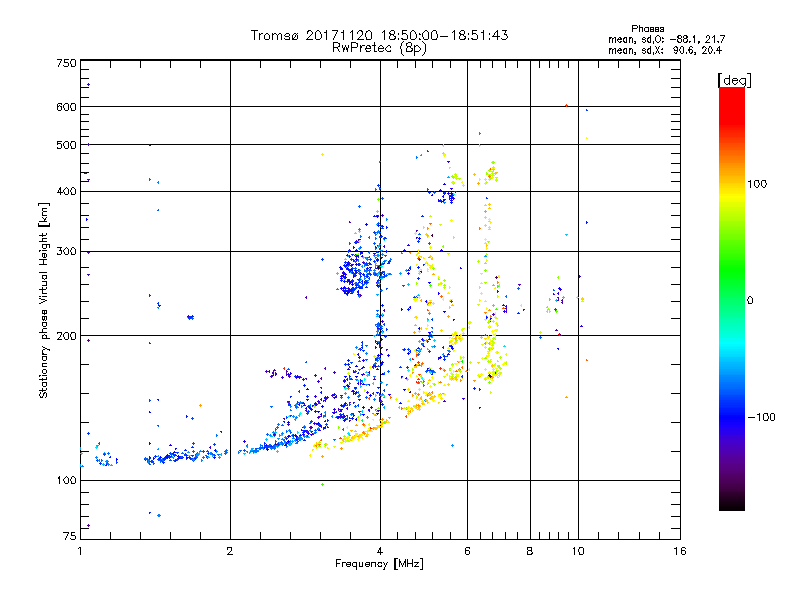
Task: Click the y-axis tick label '600'
Action: click(66, 107)
